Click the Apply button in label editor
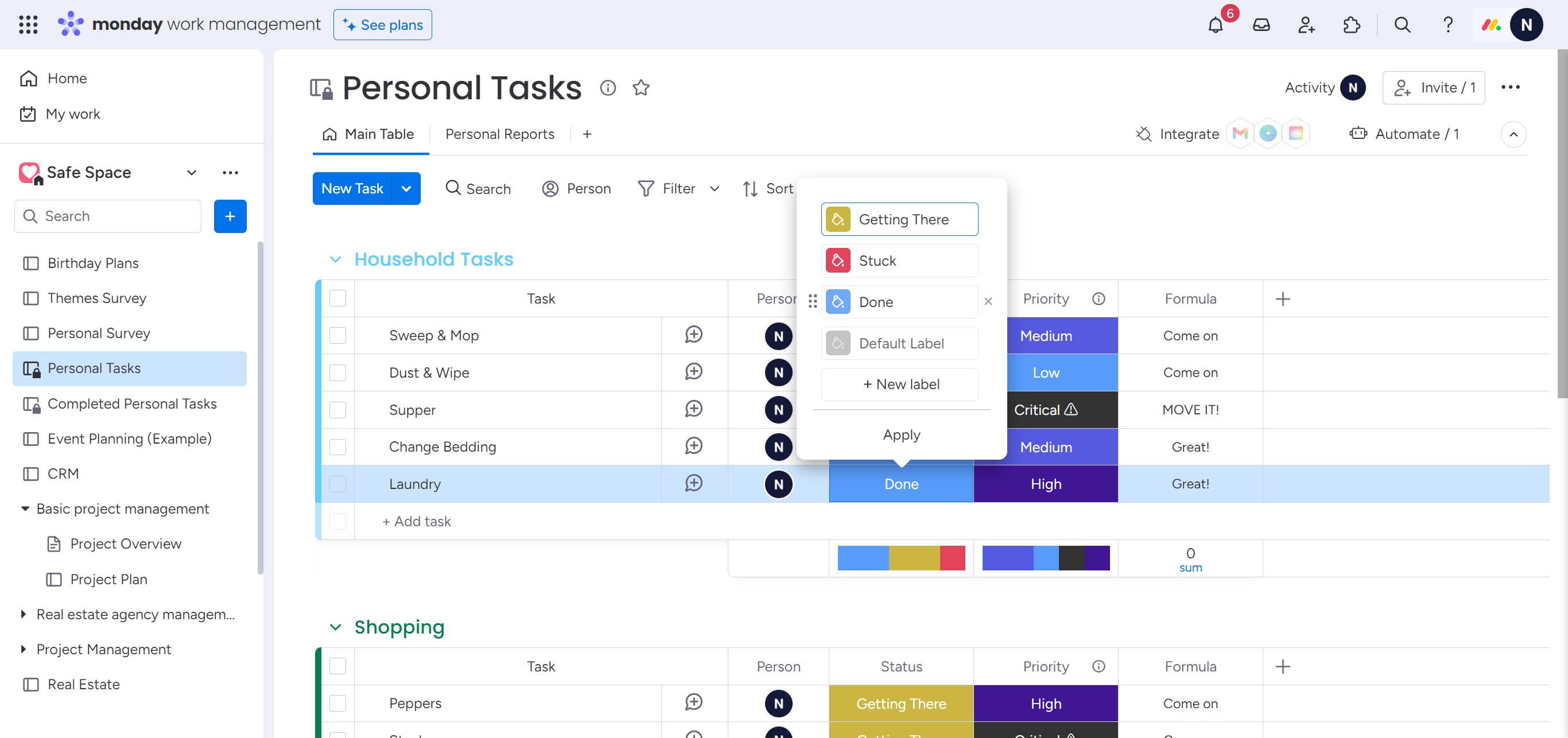Screen dimensions: 1568x738 point(901,434)
